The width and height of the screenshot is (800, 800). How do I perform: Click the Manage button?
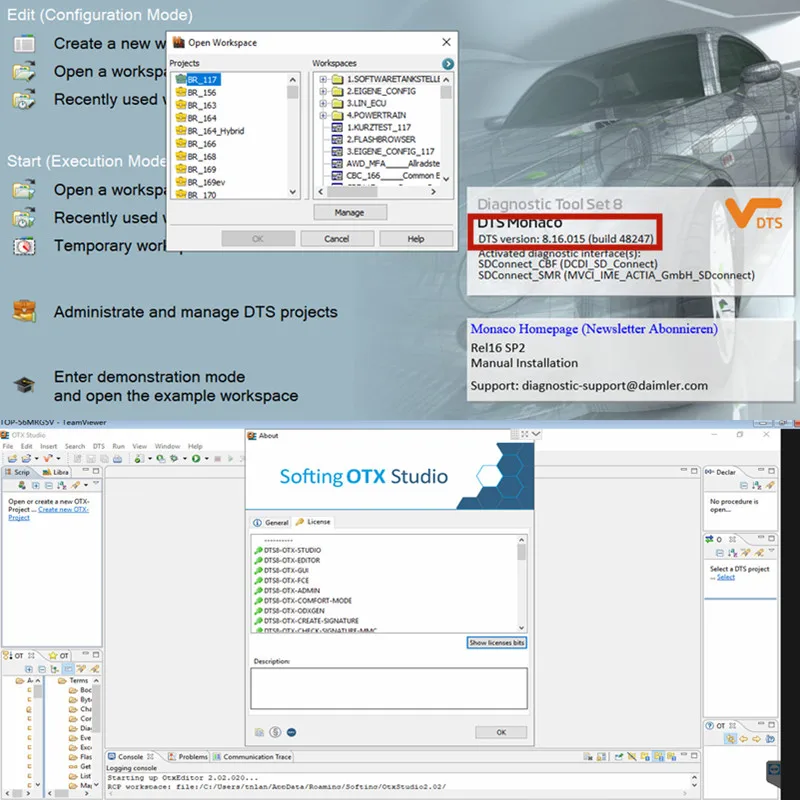pos(349,212)
